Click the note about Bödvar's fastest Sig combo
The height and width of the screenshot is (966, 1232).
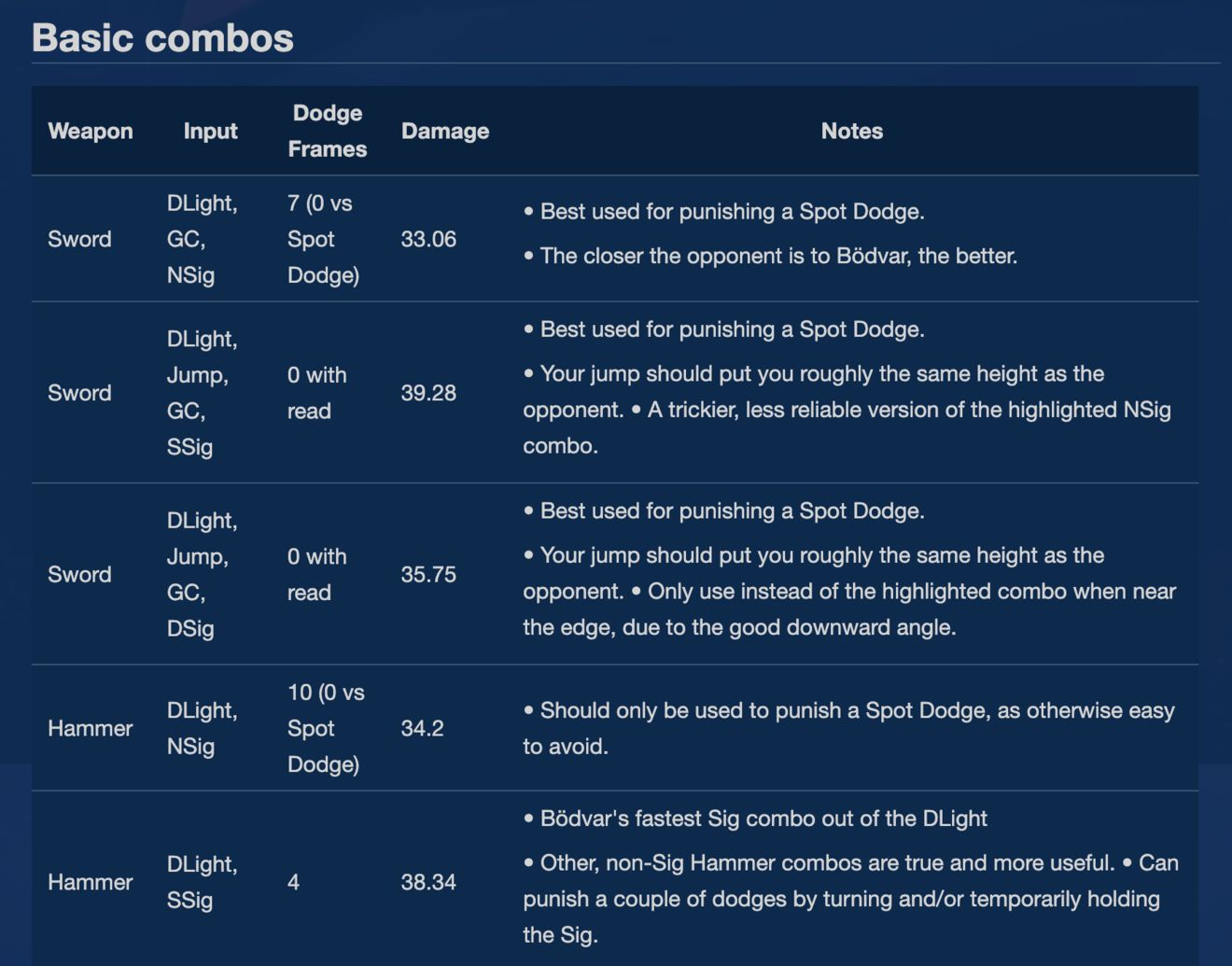coord(755,819)
